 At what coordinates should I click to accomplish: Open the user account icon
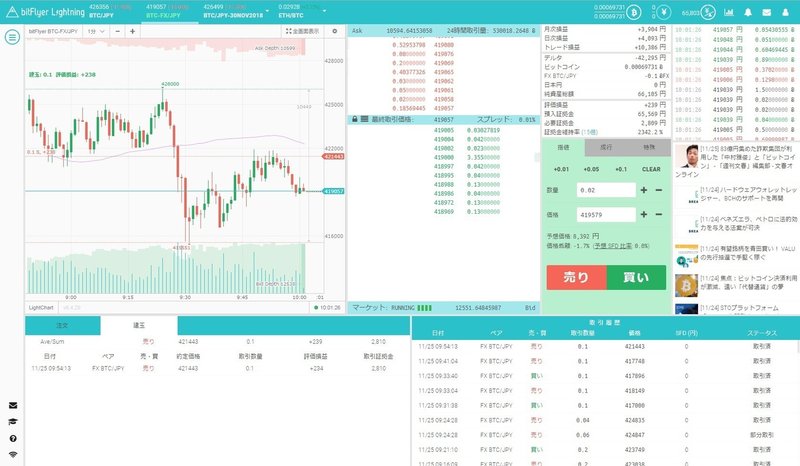click(x=786, y=12)
